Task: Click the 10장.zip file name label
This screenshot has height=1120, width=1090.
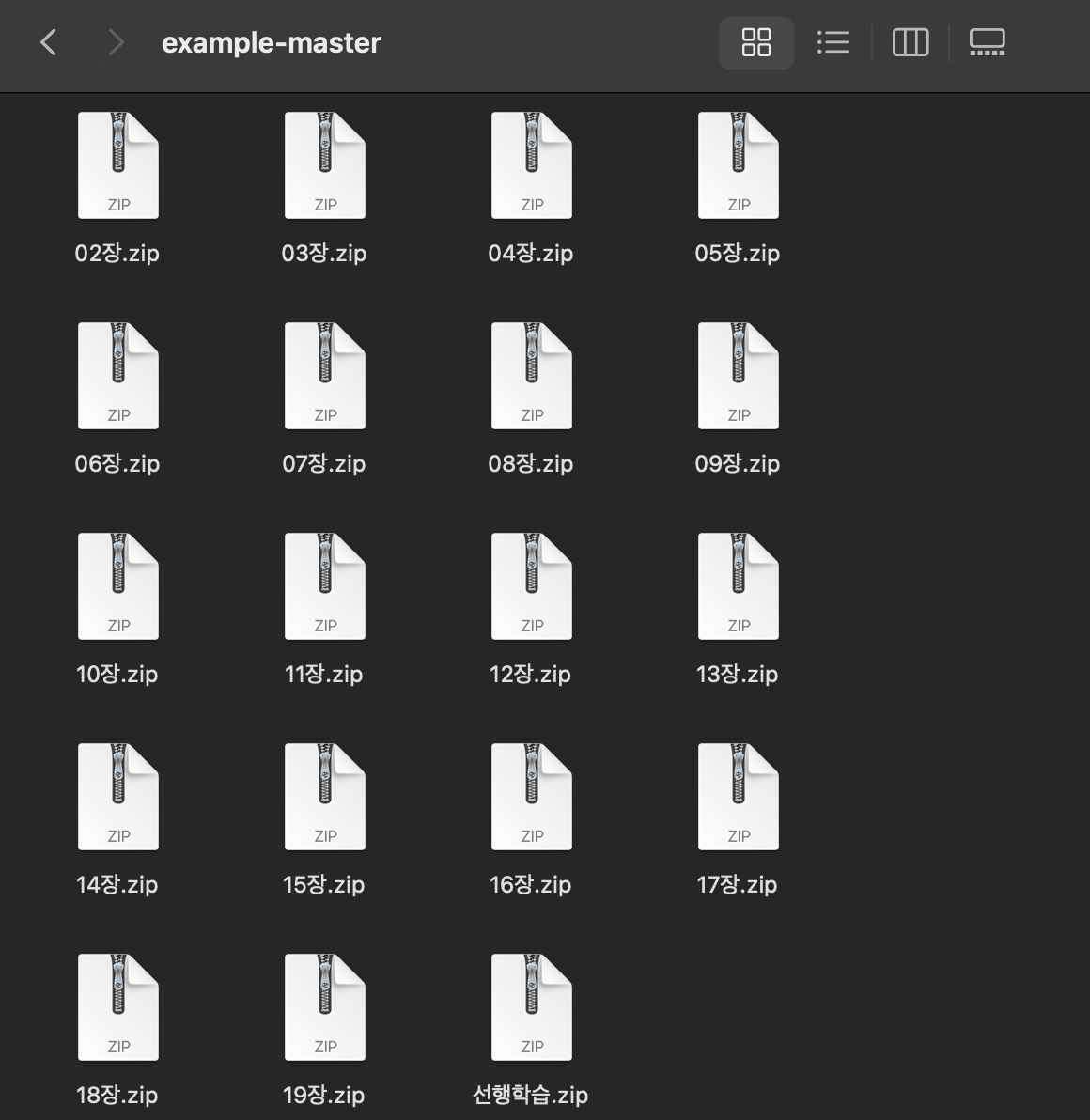Action: 117,674
